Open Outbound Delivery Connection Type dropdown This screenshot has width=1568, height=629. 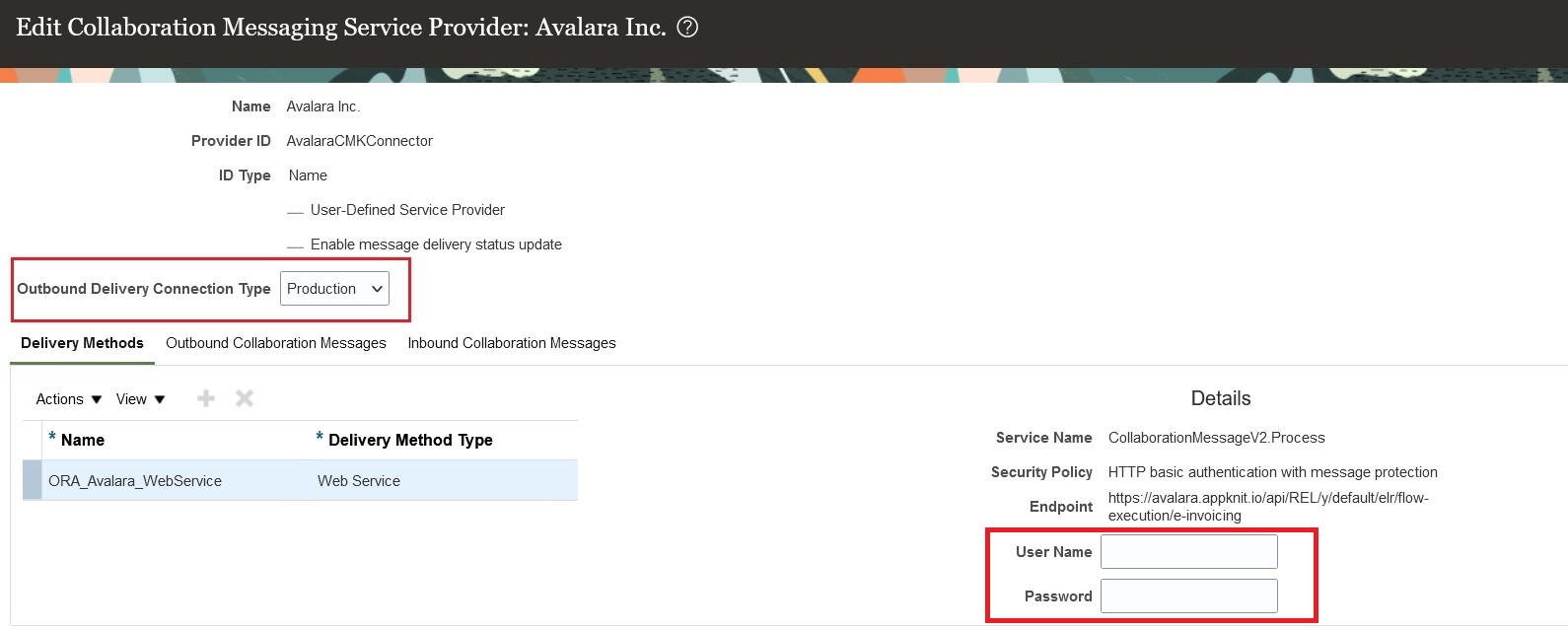[334, 289]
